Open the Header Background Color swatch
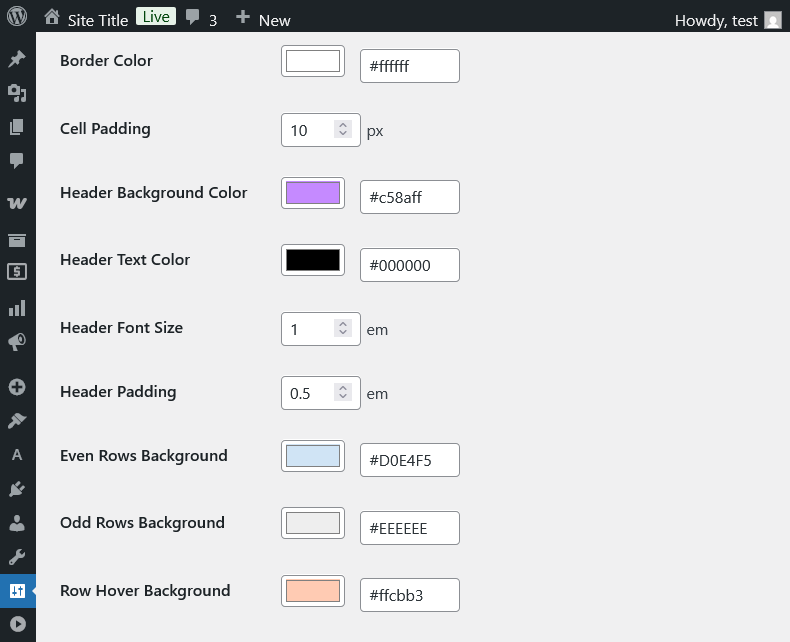Screen dimensions: 790x642 coord(313,194)
